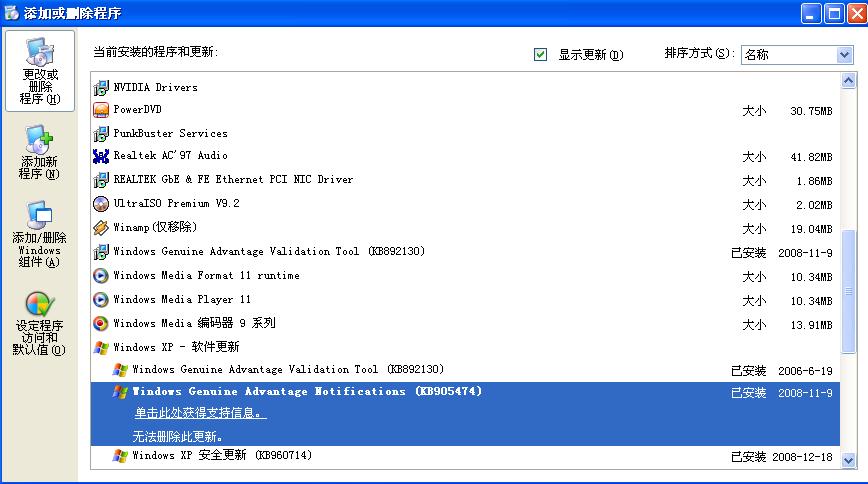Click the scrollbar down arrow
The width and height of the screenshot is (868, 484).
pyautogui.click(x=848, y=460)
